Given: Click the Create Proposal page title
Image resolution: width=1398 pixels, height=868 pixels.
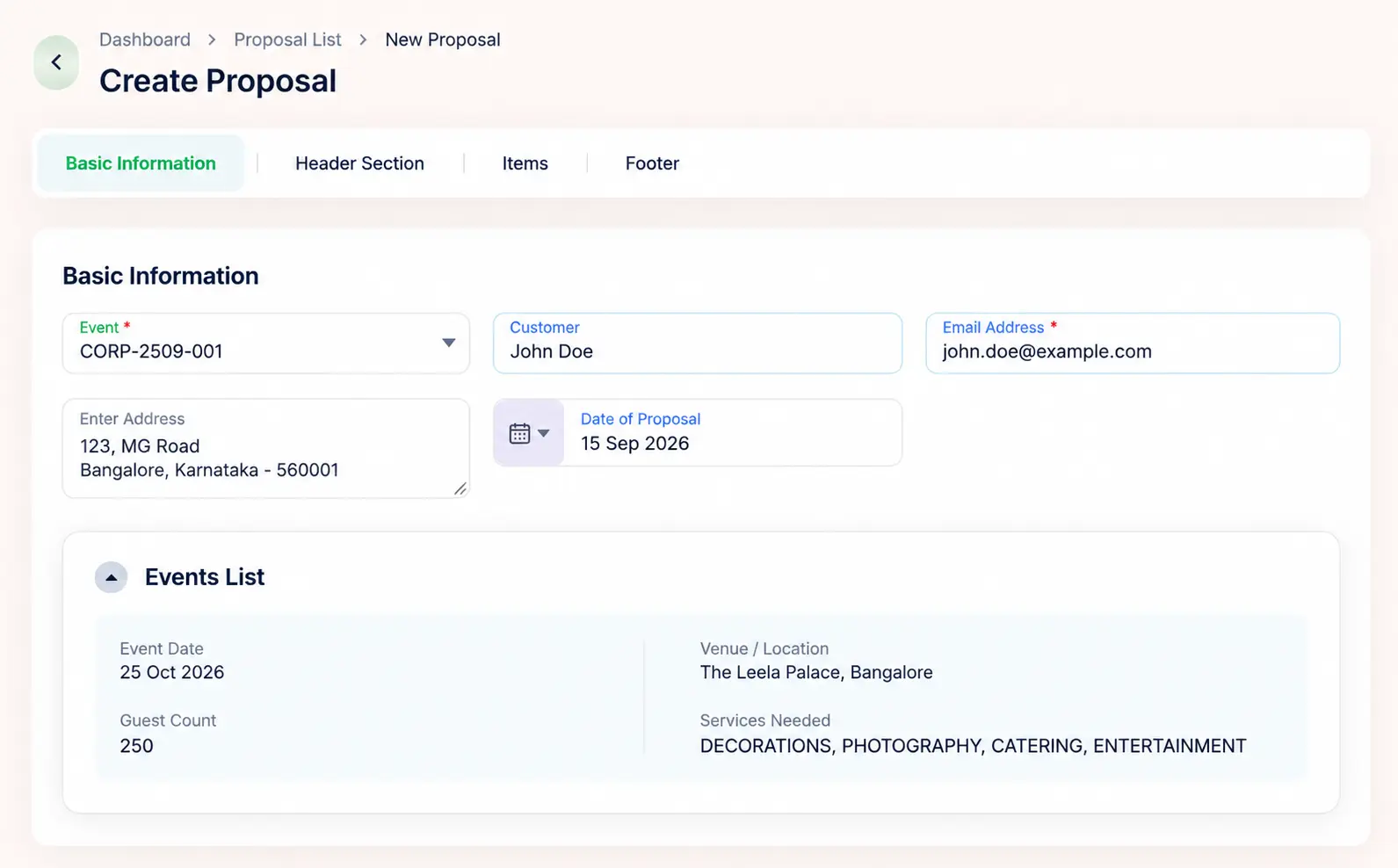Looking at the screenshot, I should [218, 81].
